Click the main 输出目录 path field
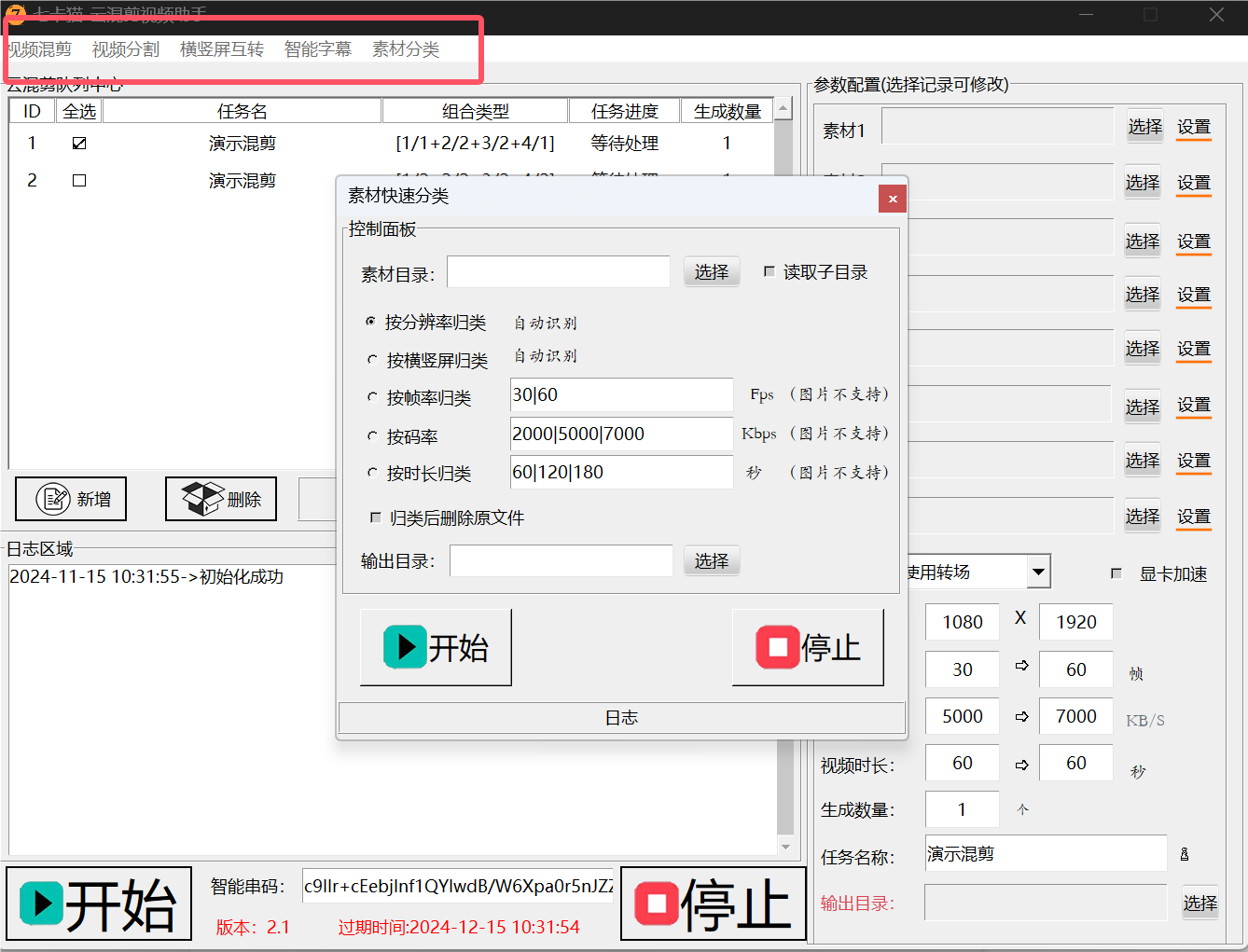Image resolution: width=1248 pixels, height=952 pixels. point(1046,903)
